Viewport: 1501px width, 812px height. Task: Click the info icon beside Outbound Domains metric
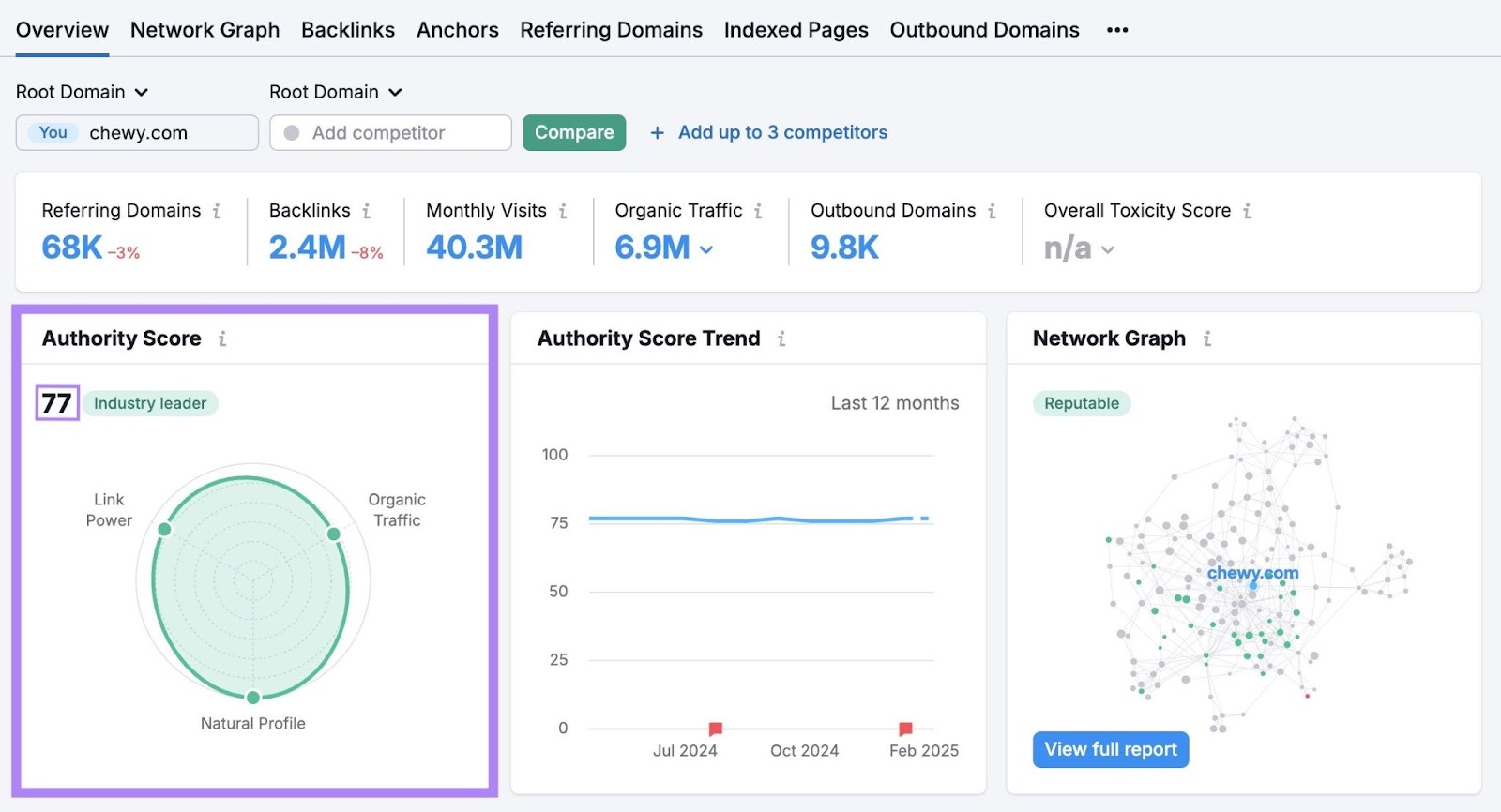(x=992, y=211)
